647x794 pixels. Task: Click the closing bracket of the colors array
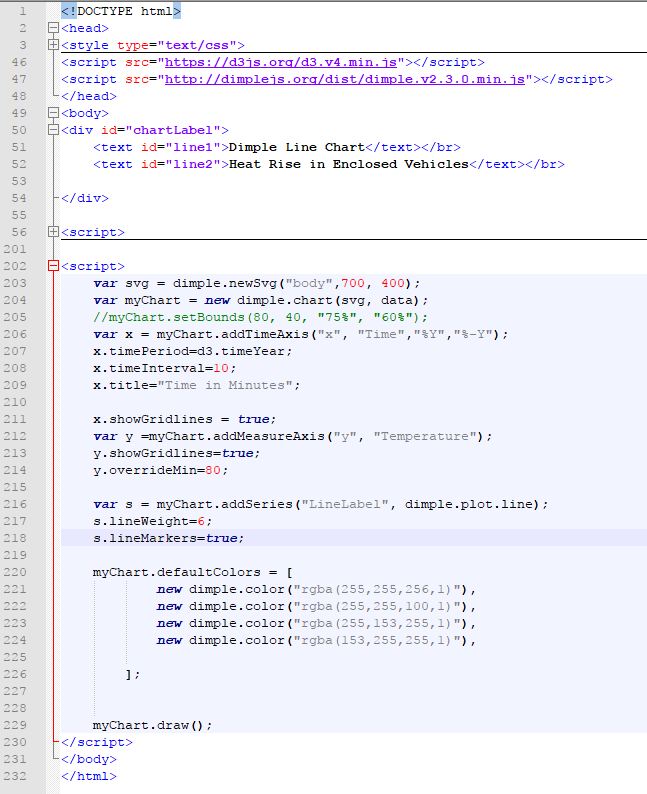[133, 674]
